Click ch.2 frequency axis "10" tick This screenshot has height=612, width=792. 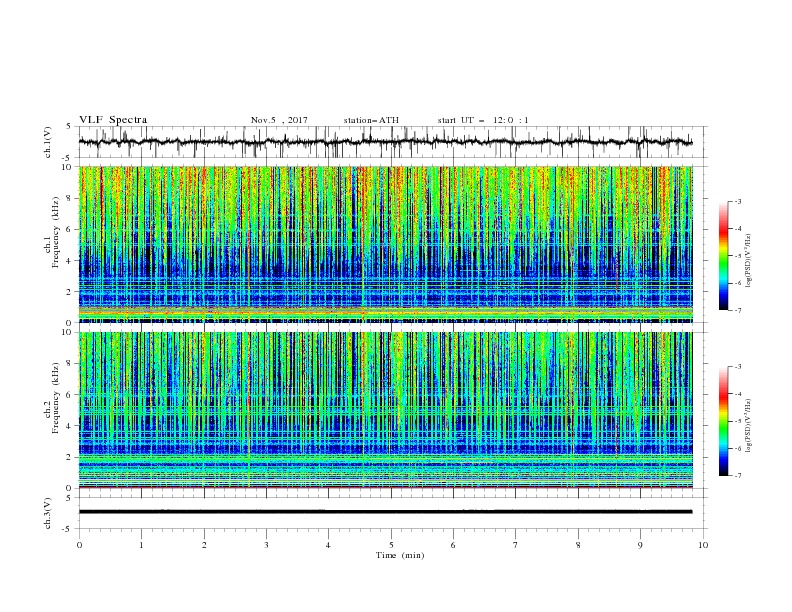[x=67, y=332]
